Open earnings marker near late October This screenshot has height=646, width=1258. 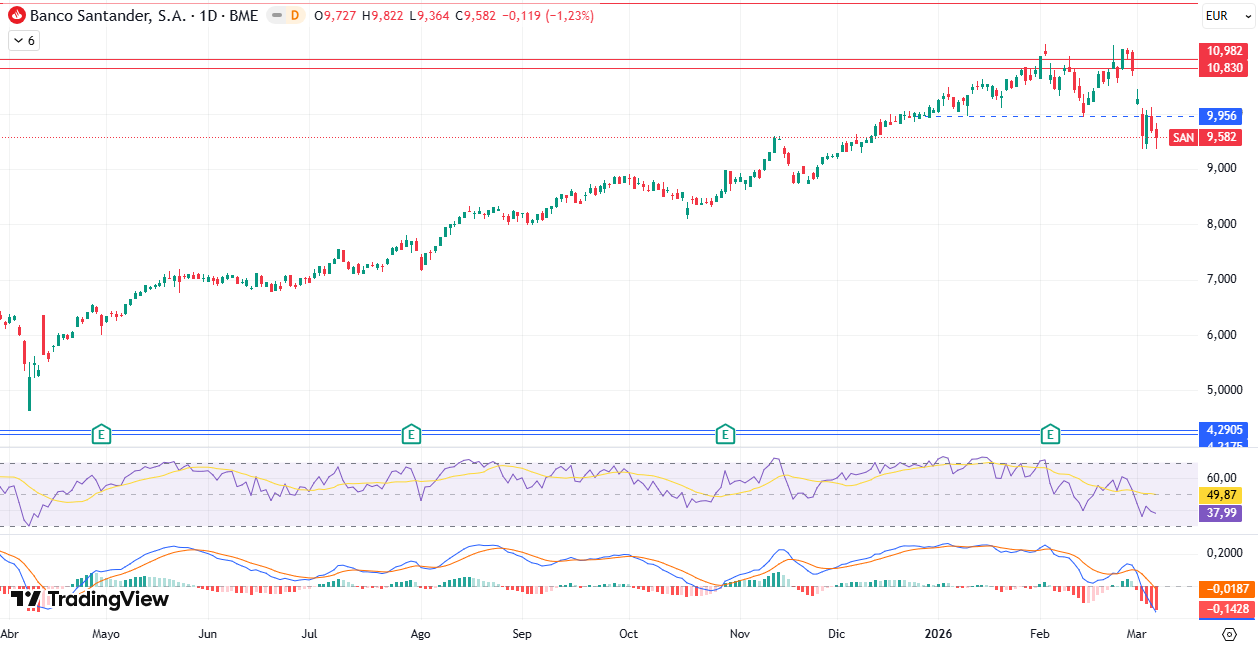[x=725, y=434]
